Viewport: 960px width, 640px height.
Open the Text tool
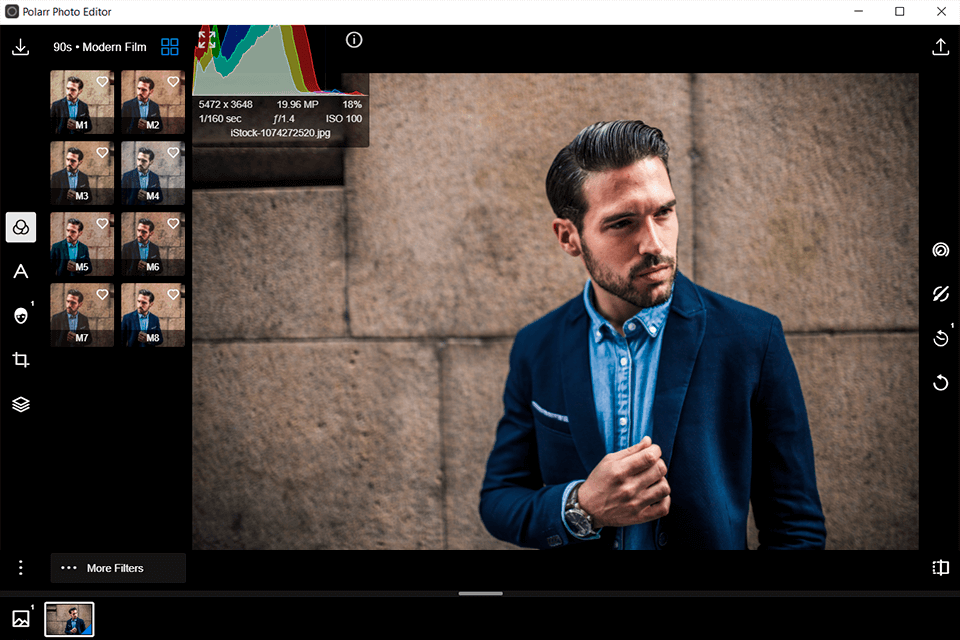[20, 271]
